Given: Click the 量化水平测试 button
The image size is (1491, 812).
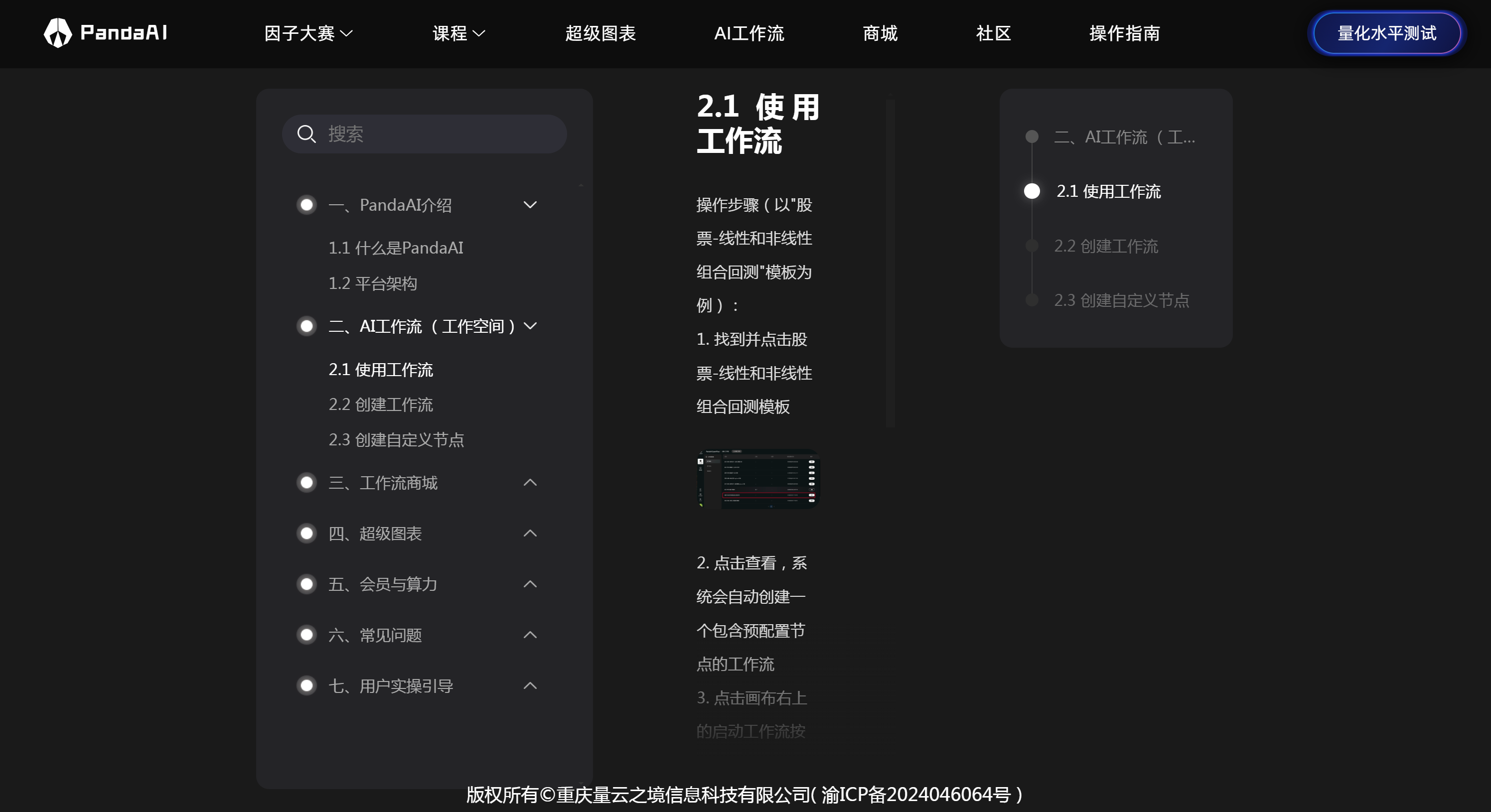Looking at the screenshot, I should click(1387, 33).
